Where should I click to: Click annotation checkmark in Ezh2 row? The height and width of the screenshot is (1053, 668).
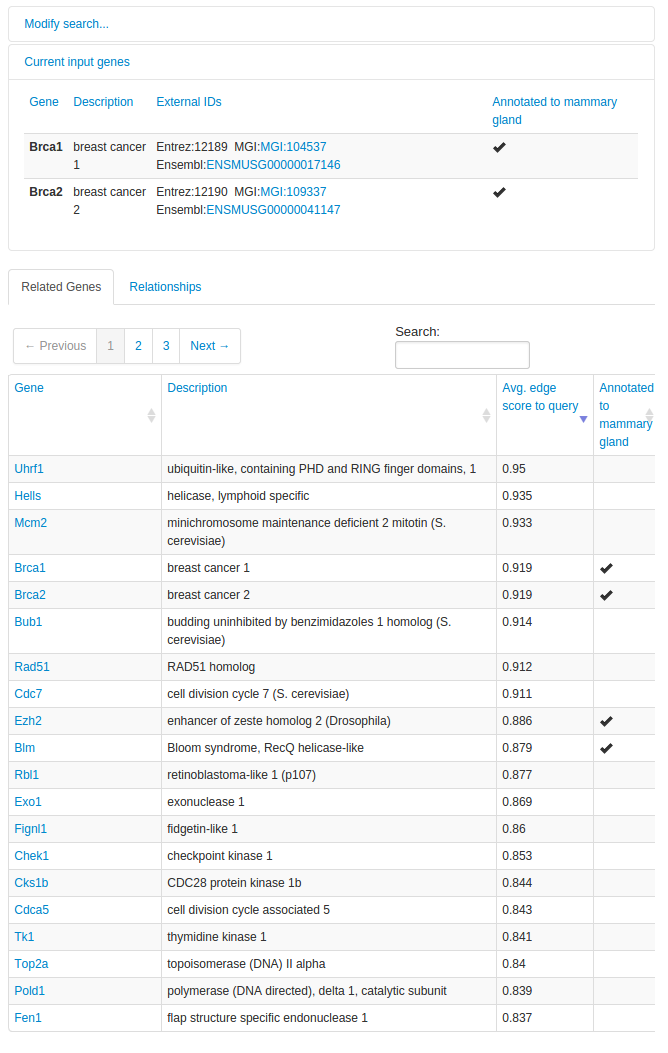click(x=606, y=721)
